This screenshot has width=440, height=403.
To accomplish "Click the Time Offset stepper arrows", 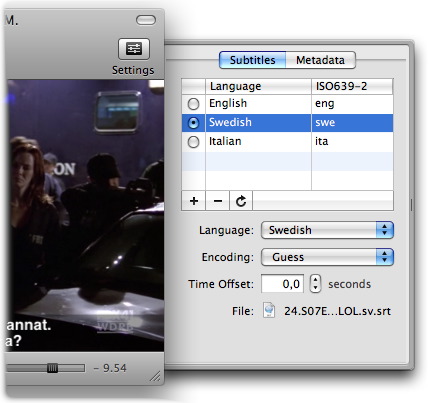I will (315, 284).
